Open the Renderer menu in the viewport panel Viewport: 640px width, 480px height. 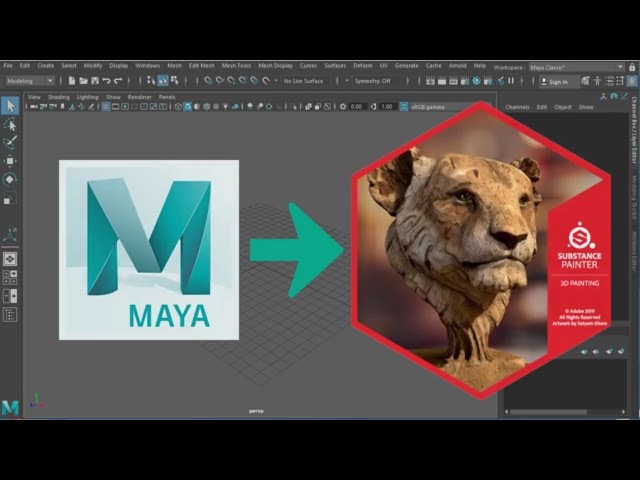point(140,97)
